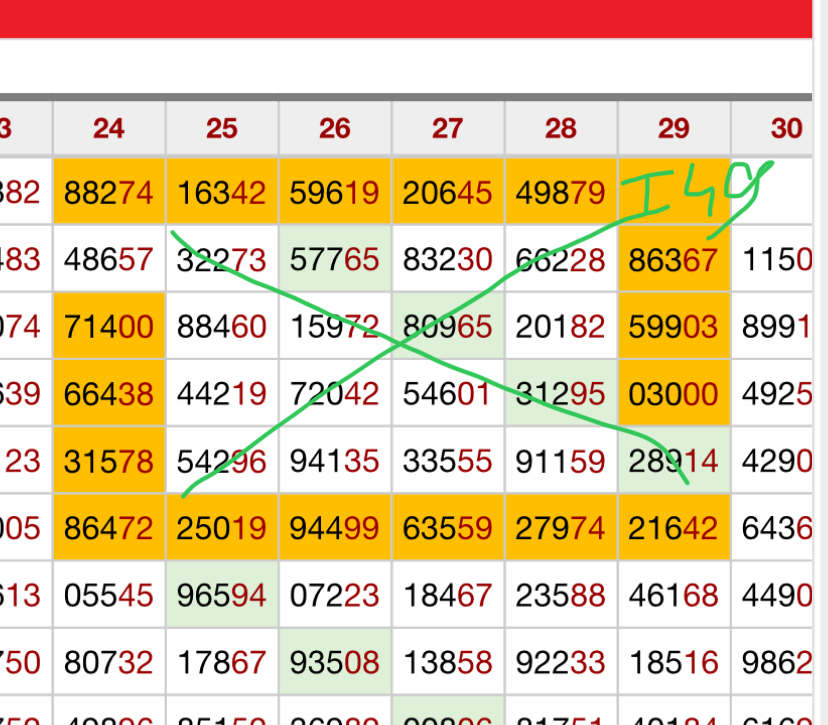
Task: Click orange cell 88274
Action: tap(109, 192)
